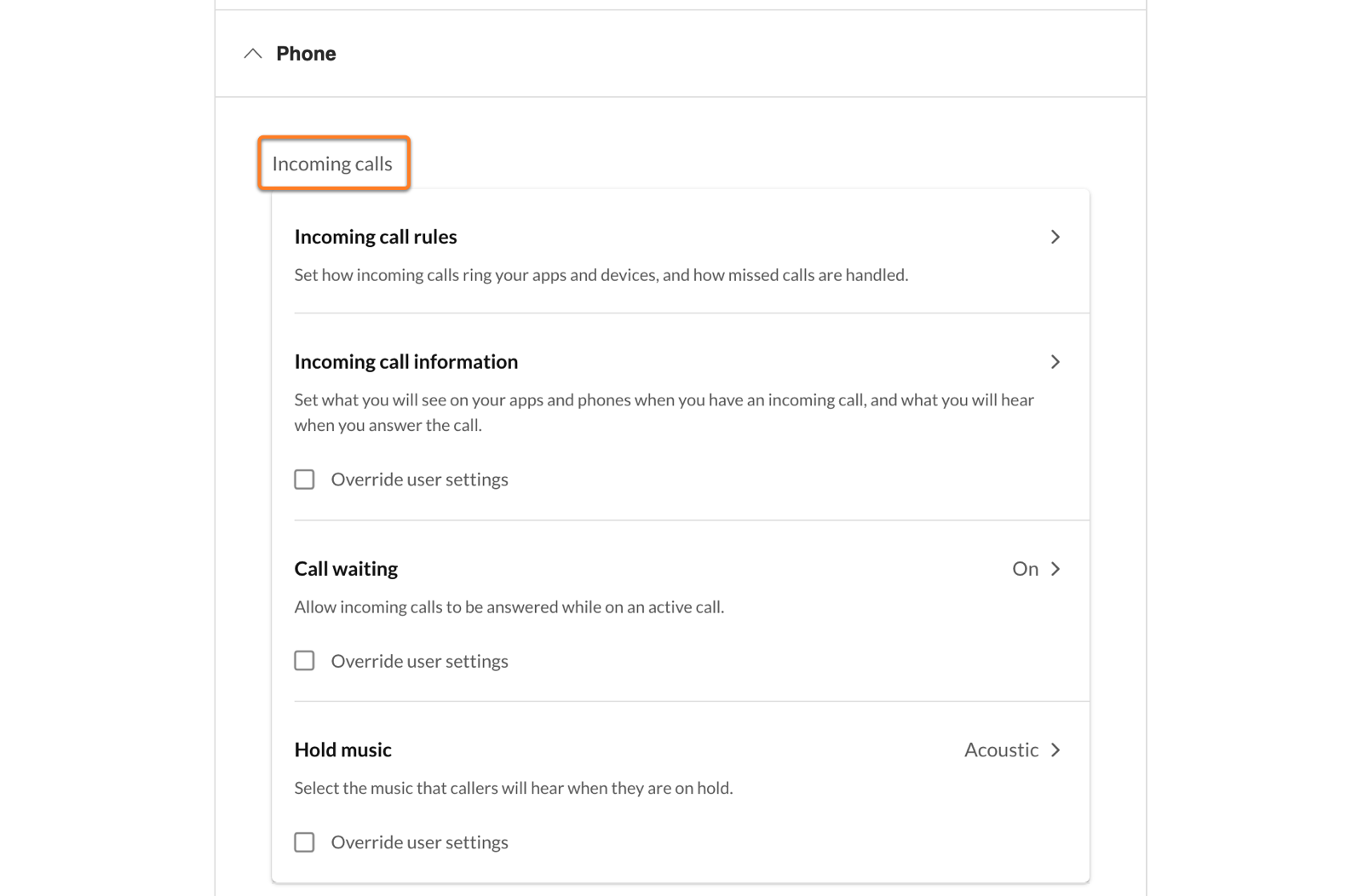Click the Call waiting On value
This screenshot has height=896, width=1363.
1025,569
